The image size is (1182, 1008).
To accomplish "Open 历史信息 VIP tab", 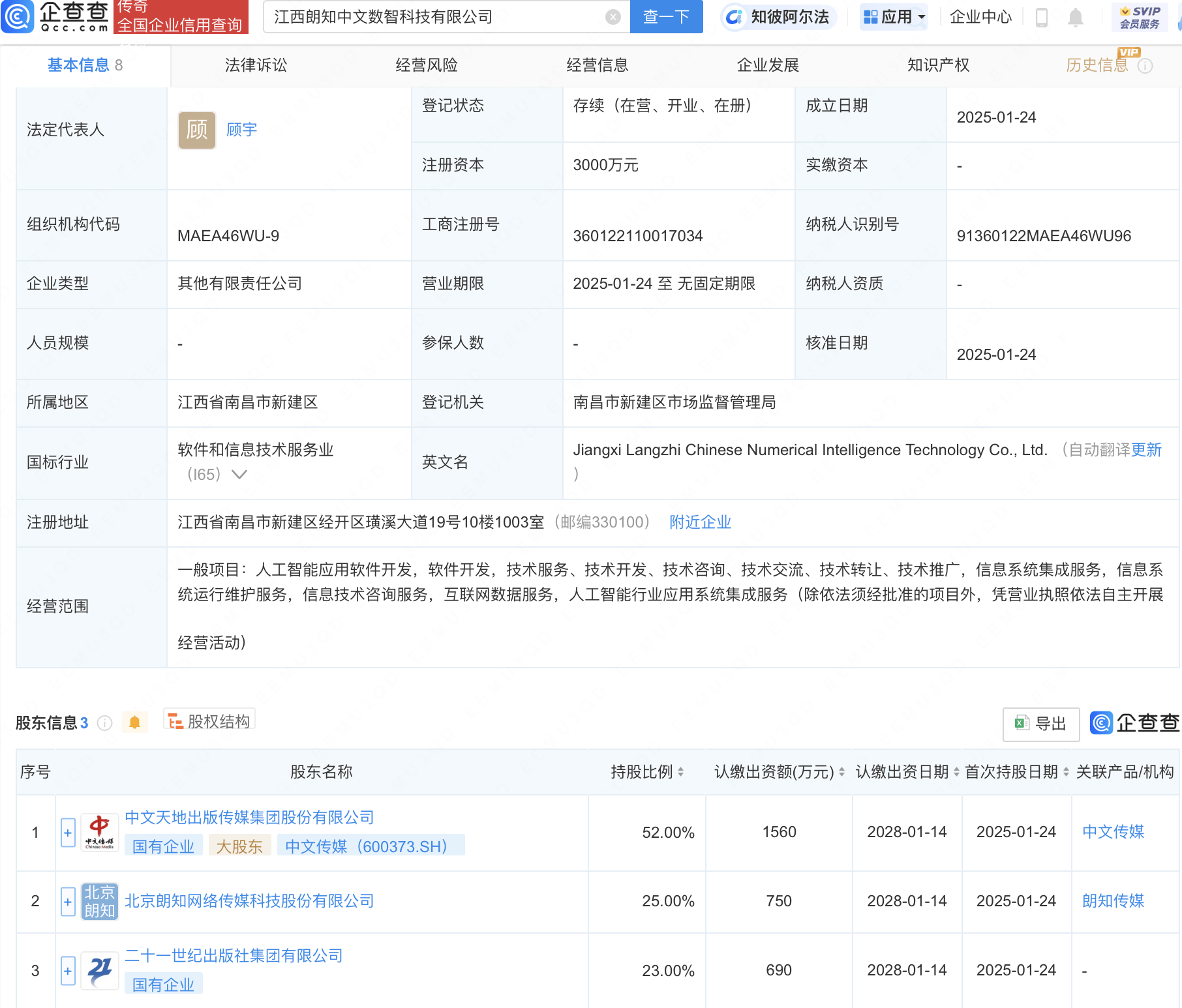I will point(1097,65).
